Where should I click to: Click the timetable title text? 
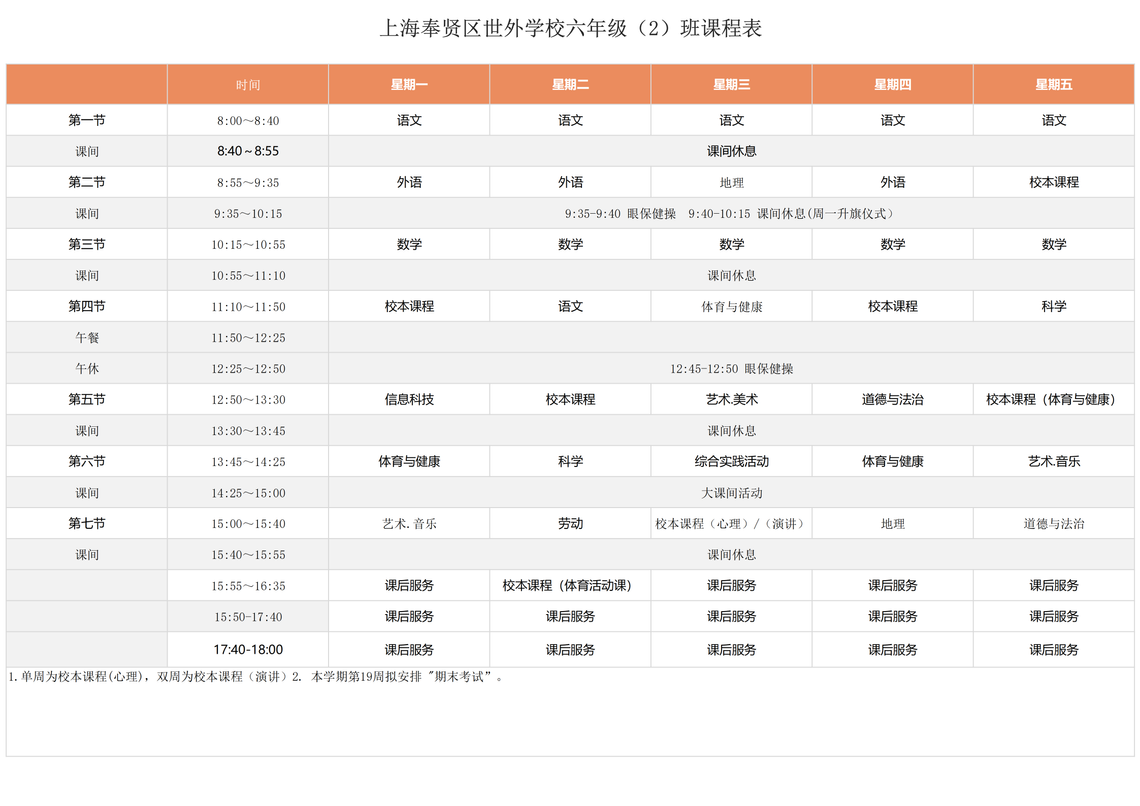570,28
